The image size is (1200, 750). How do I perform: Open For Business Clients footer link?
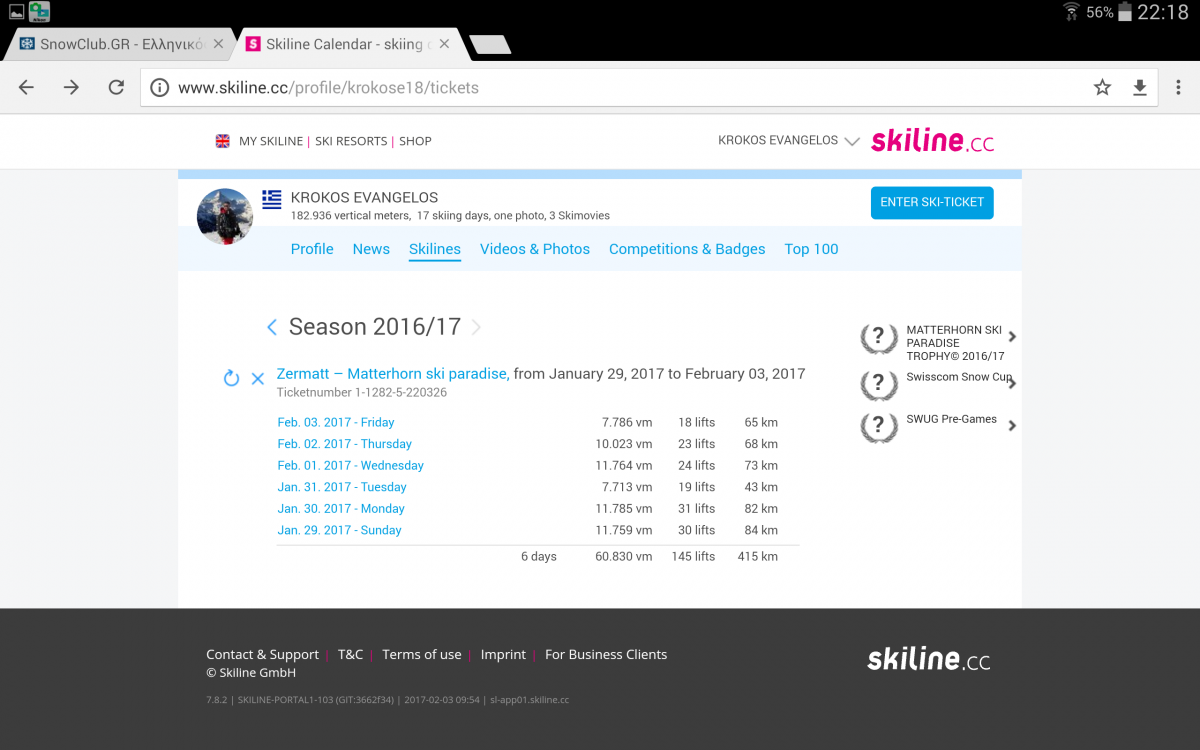606,655
